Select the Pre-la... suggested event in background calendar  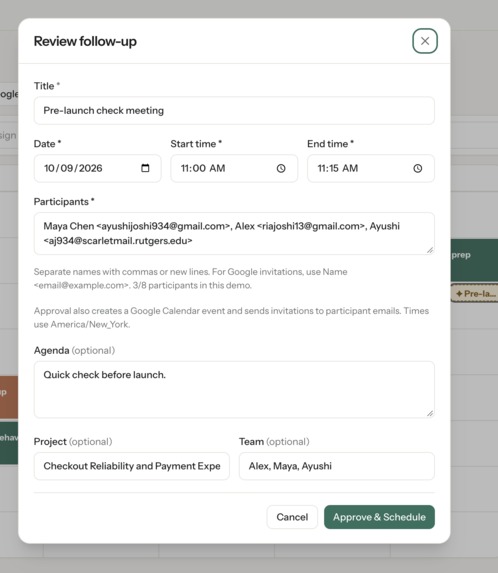(x=474, y=293)
